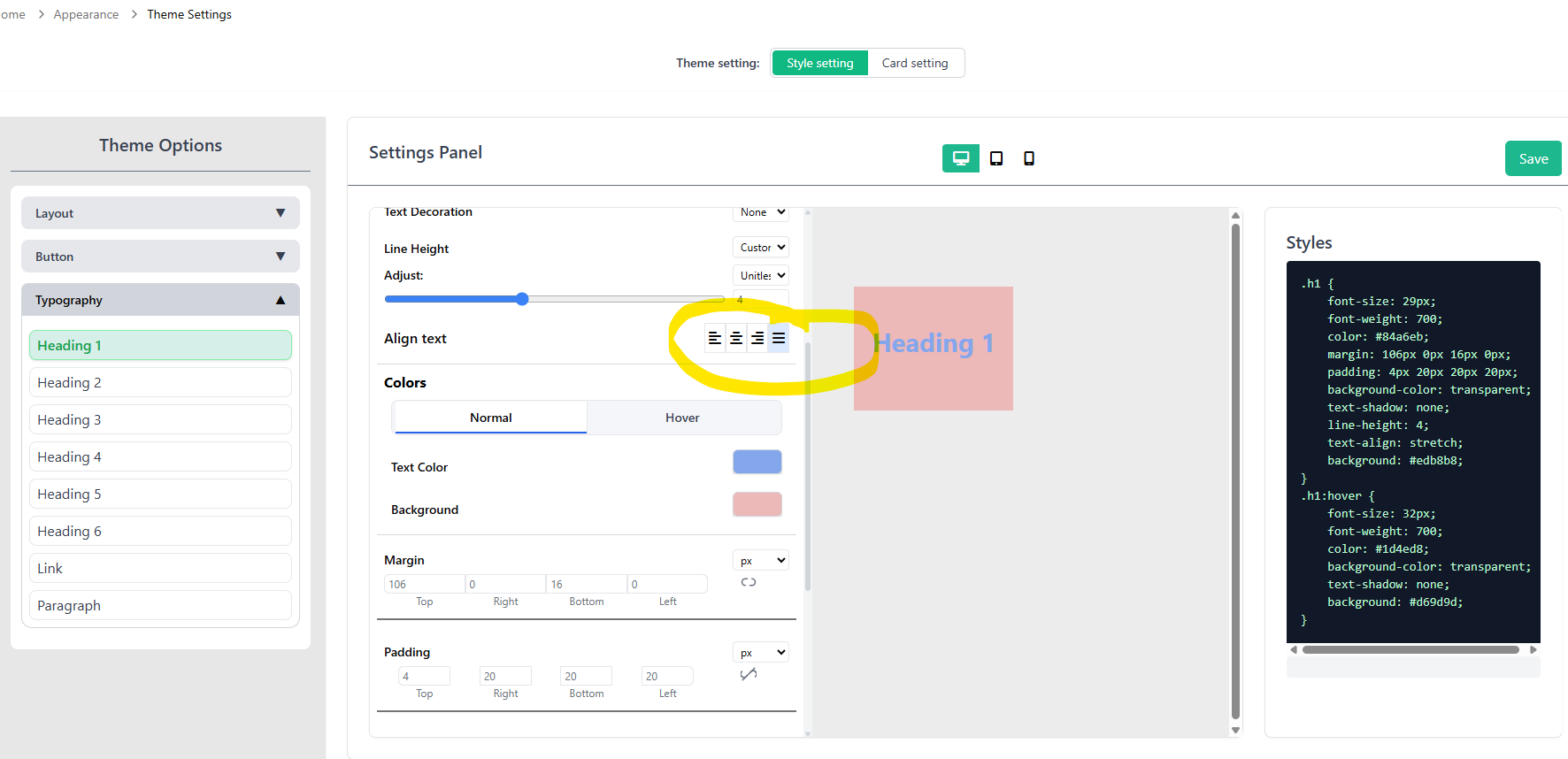Justify text alignment
Viewport: 1568px width, 759px height.
779,339
